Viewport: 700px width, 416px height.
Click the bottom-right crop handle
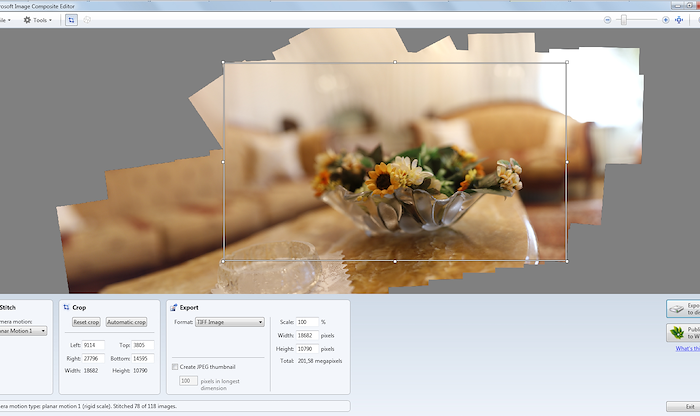click(x=567, y=262)
